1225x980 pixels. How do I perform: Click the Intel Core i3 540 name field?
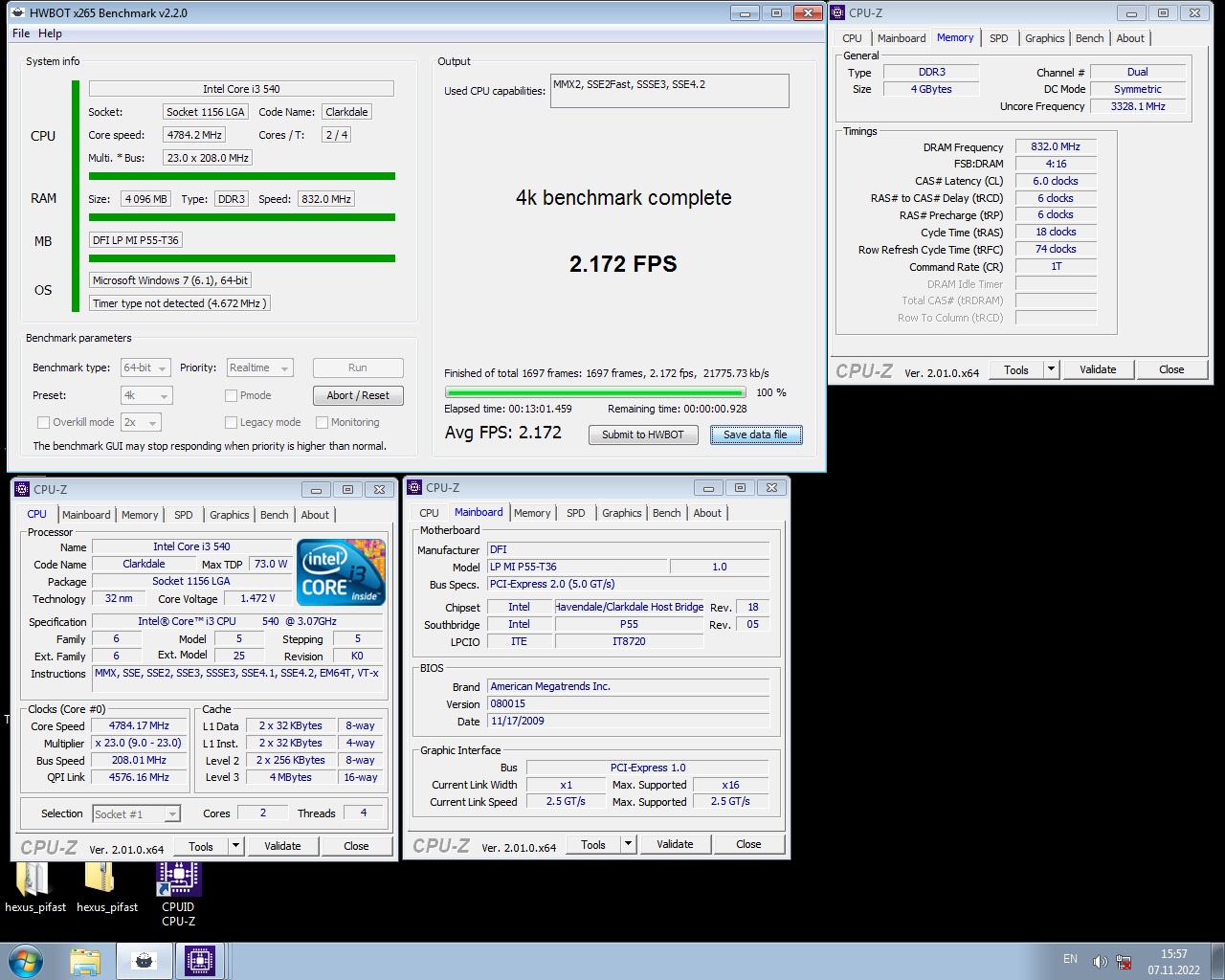[x=241, y=89]
